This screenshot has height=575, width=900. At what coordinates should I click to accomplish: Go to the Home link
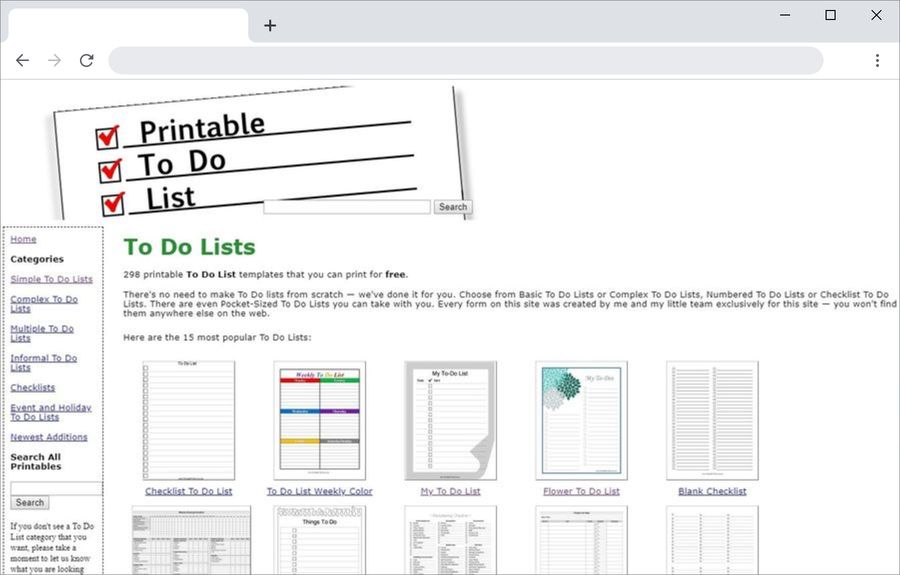coord(23,239)
